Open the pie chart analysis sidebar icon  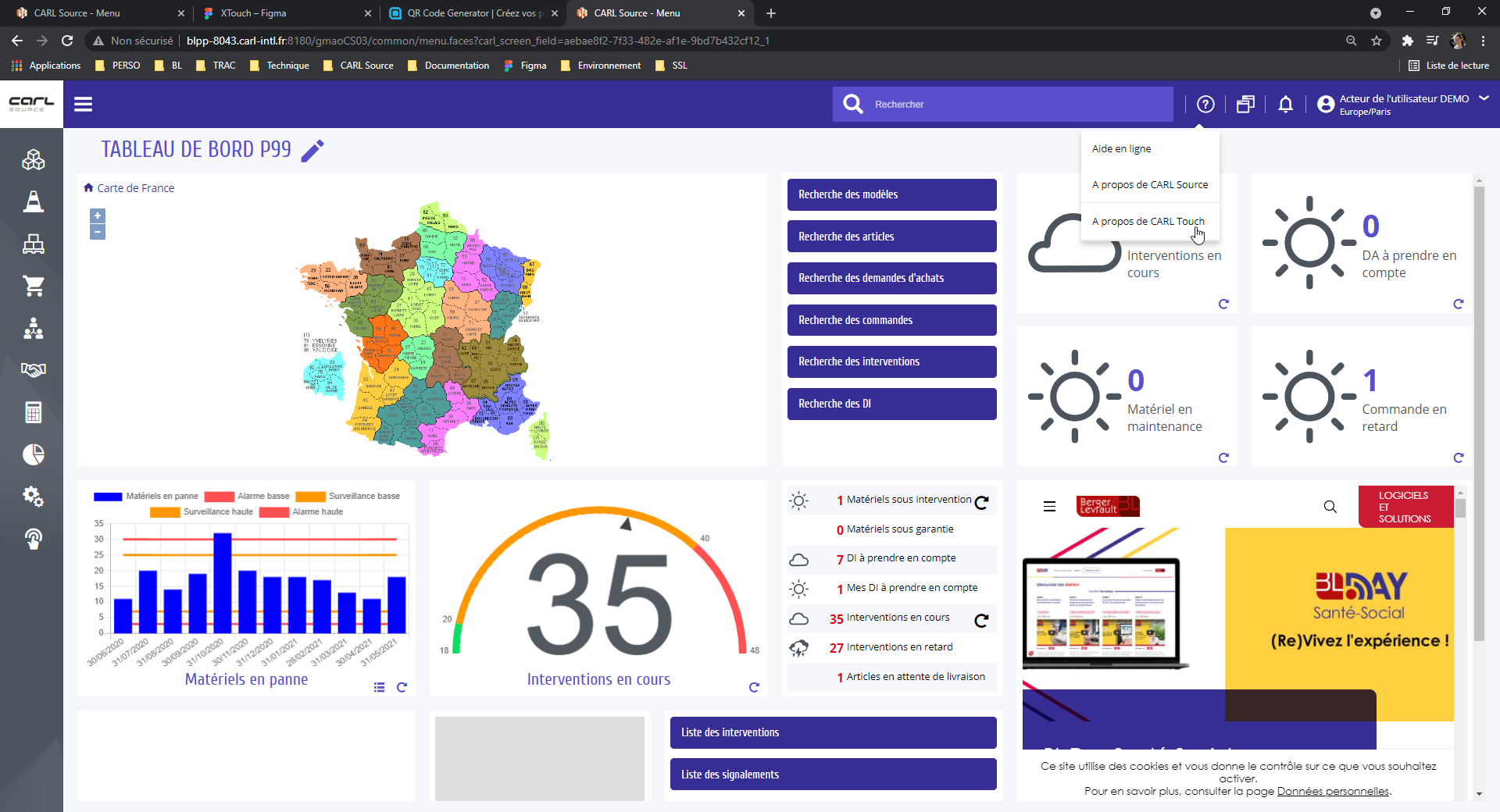[x=33, y=454]
